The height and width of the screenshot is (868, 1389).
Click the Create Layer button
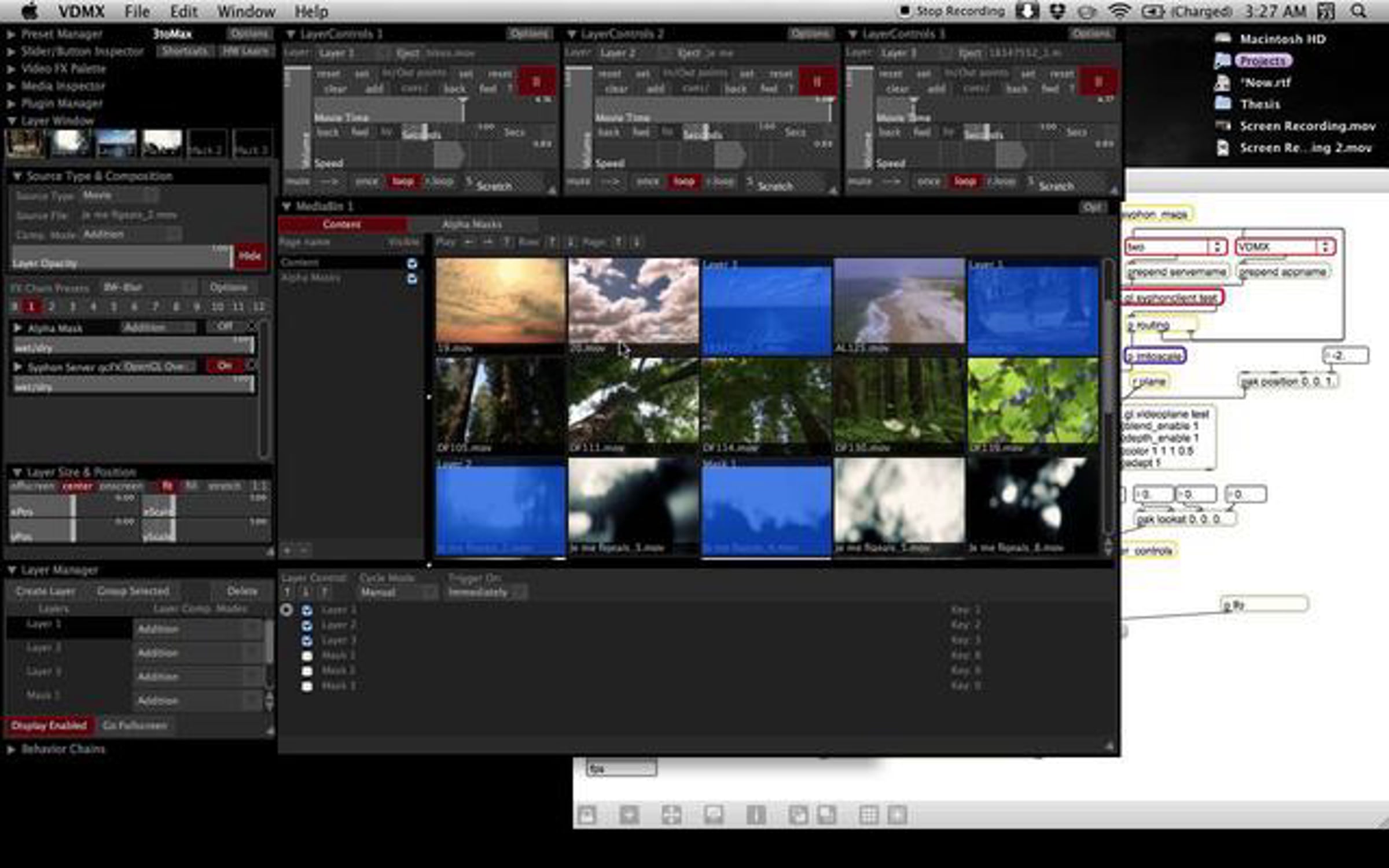(46, 591)
